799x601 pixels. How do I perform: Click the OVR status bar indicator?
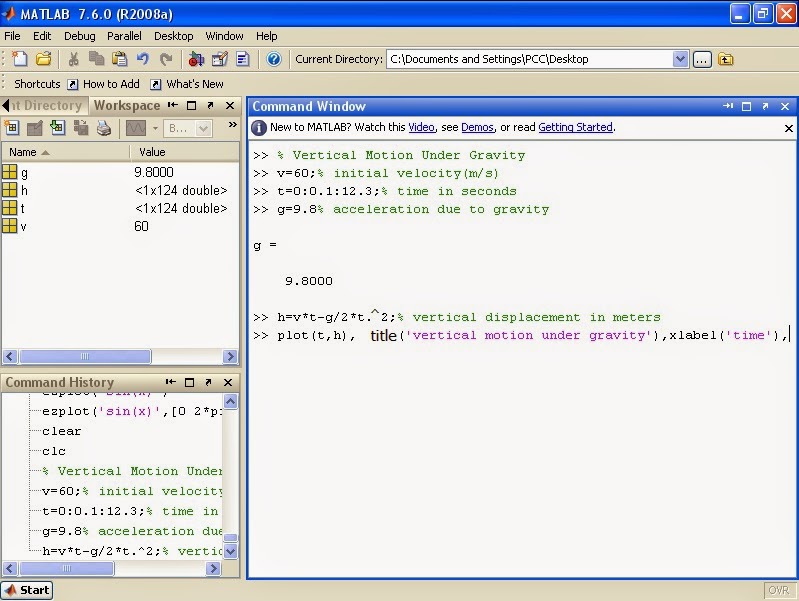tap(779, 590)
